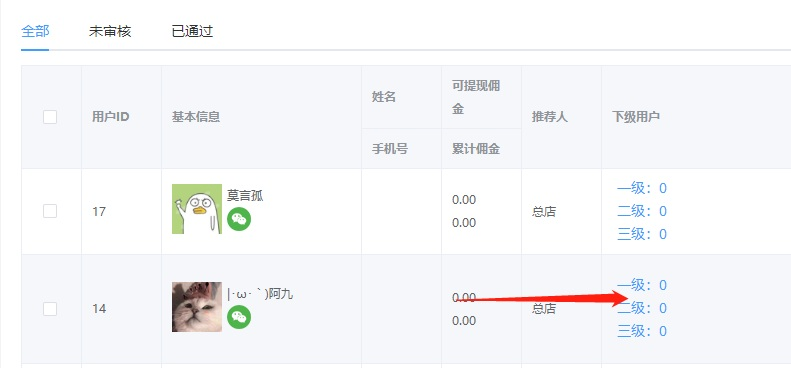The image size is (792, 370).
Task: Click the 用户ID column header
Action: 111,117
